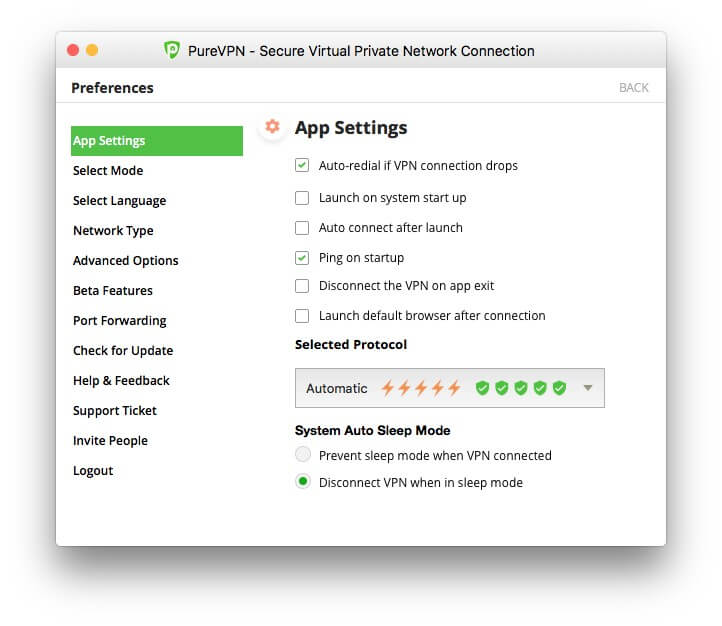Click the red close window button

pos(73,50)
